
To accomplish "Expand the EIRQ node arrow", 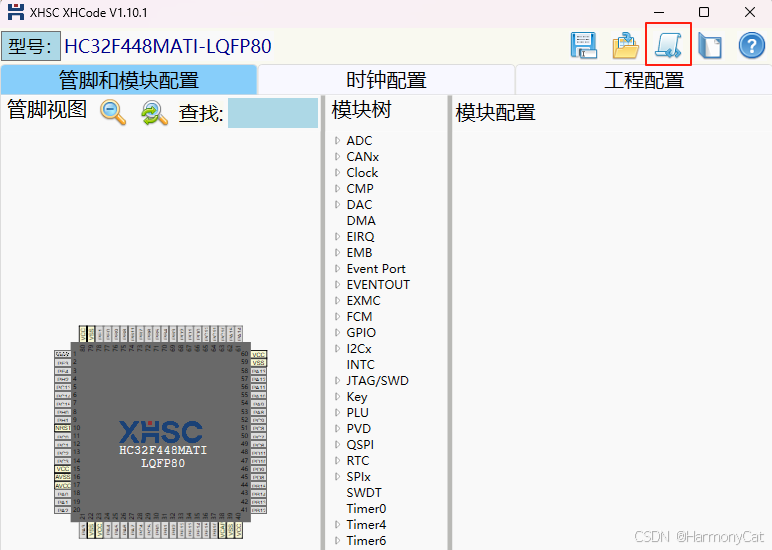I will point(337,236).
